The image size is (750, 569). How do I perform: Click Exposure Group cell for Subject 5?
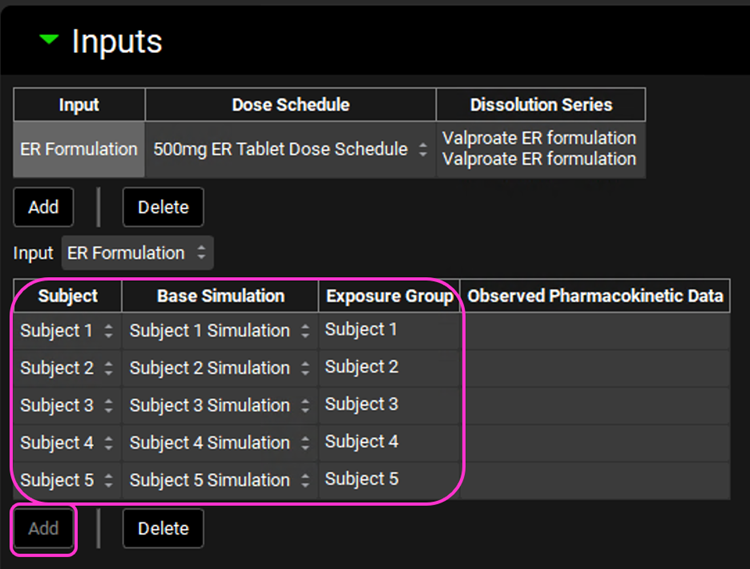coord(389,480)
